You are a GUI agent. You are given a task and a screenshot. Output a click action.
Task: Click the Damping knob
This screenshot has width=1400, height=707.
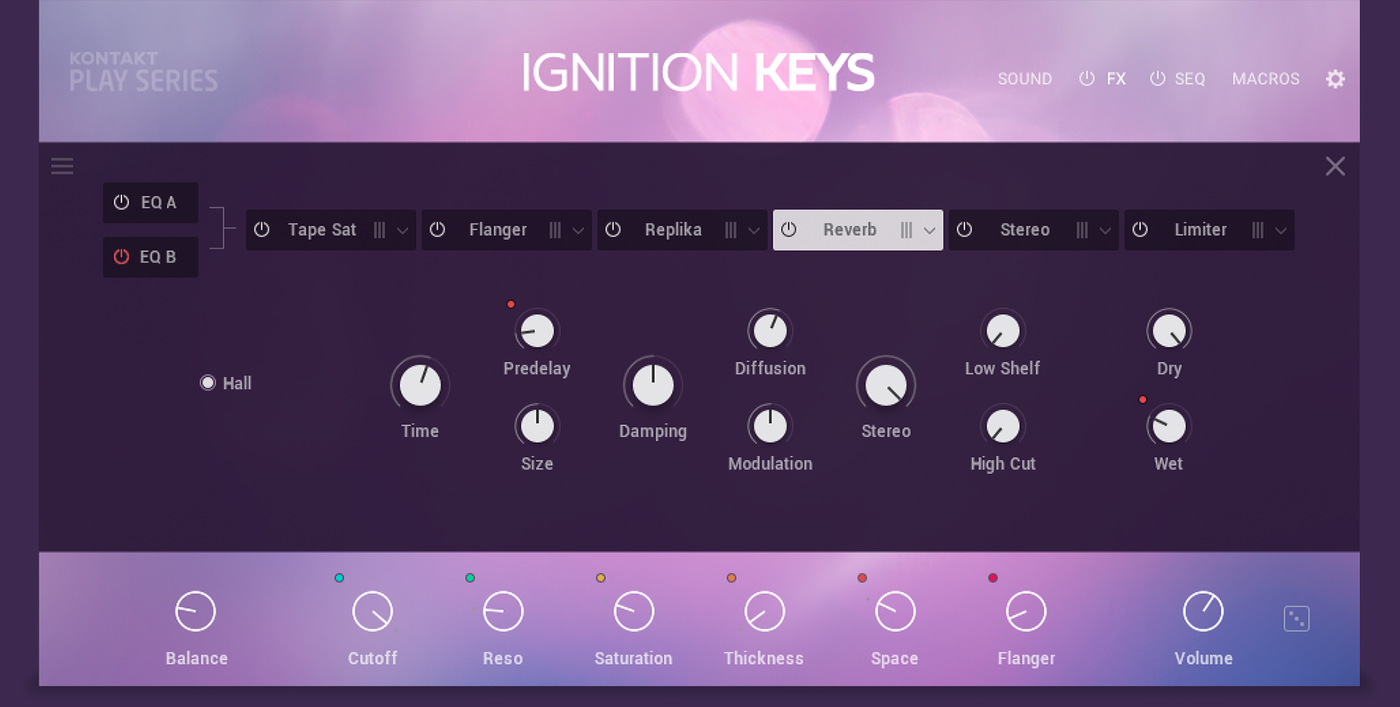point(653,385)
